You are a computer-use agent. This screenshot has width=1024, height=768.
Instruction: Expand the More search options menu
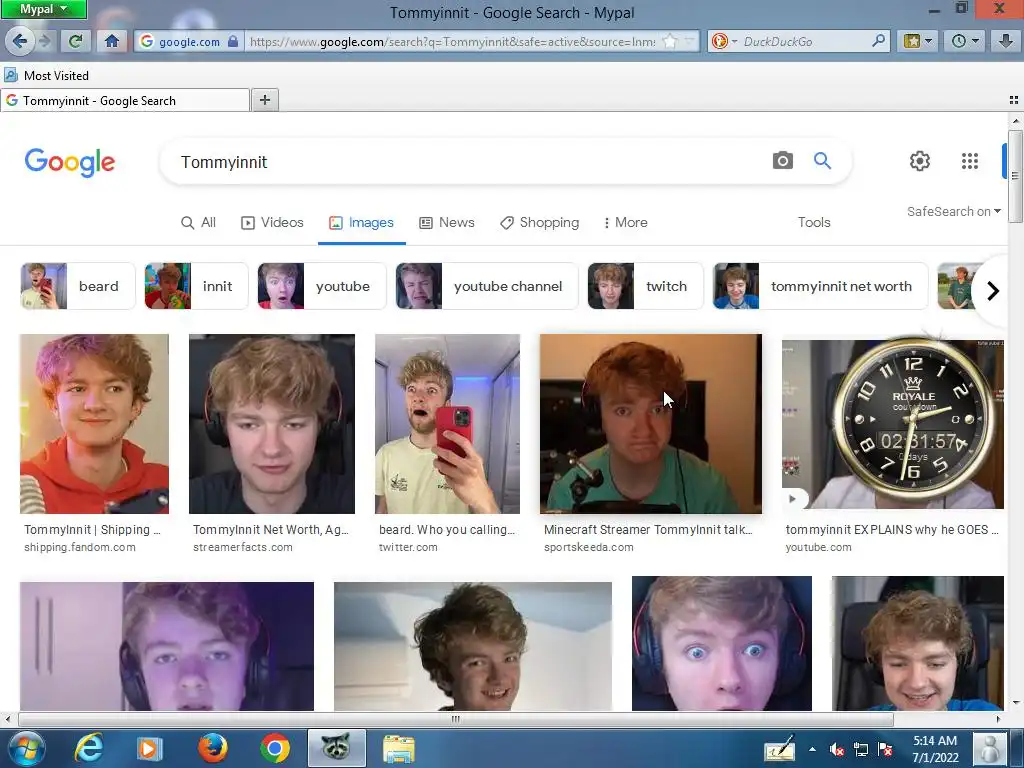(x=625, y=223)
